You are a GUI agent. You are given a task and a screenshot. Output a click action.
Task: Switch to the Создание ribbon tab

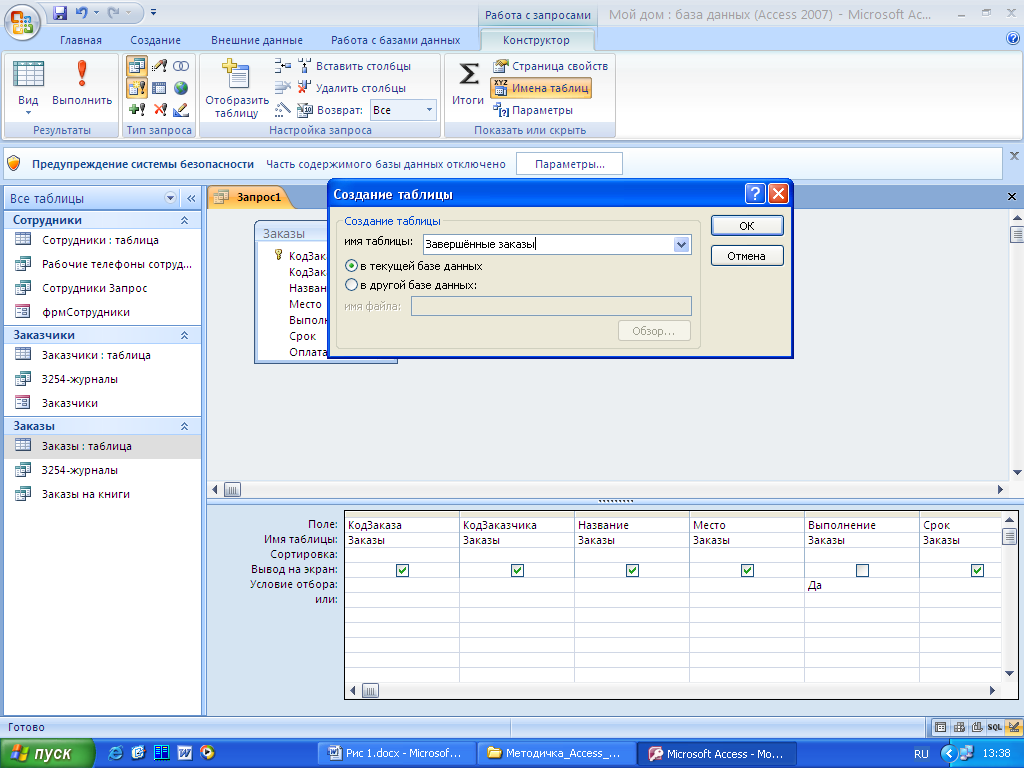155,40
